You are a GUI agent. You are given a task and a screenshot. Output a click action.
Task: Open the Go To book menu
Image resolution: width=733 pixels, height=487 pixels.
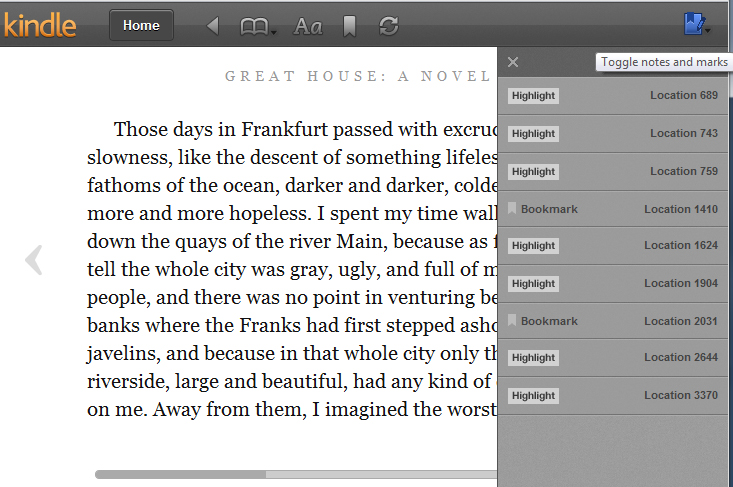click(258, 26)
